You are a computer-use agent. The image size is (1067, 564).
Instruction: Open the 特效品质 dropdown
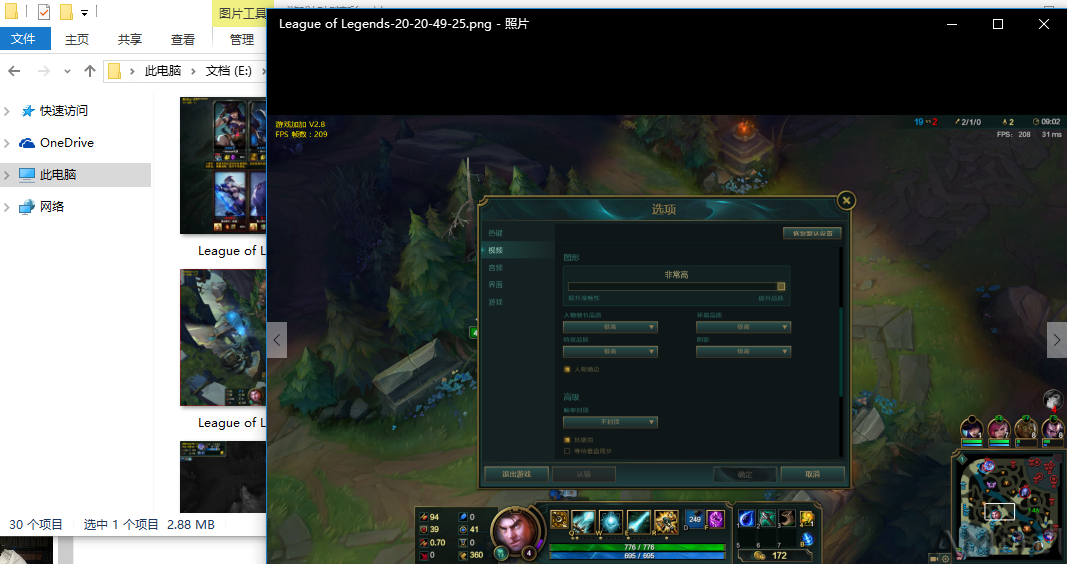pyautogui.click(x=610, y=352)
